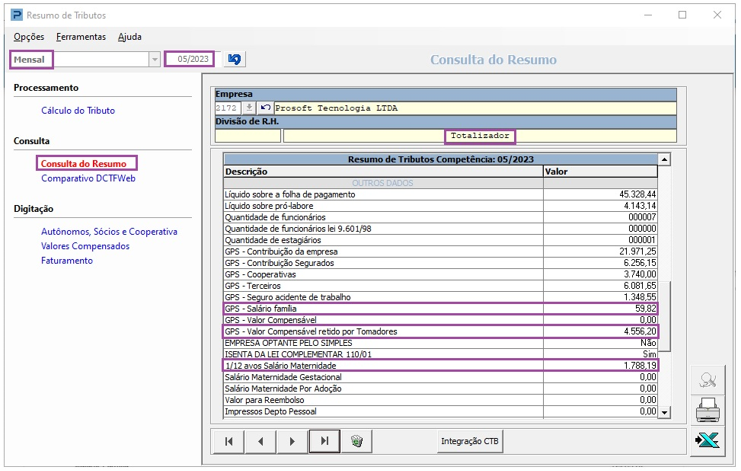Go to first record navigation button
Screen dimensions: 741x471
[x=229, y=441]
